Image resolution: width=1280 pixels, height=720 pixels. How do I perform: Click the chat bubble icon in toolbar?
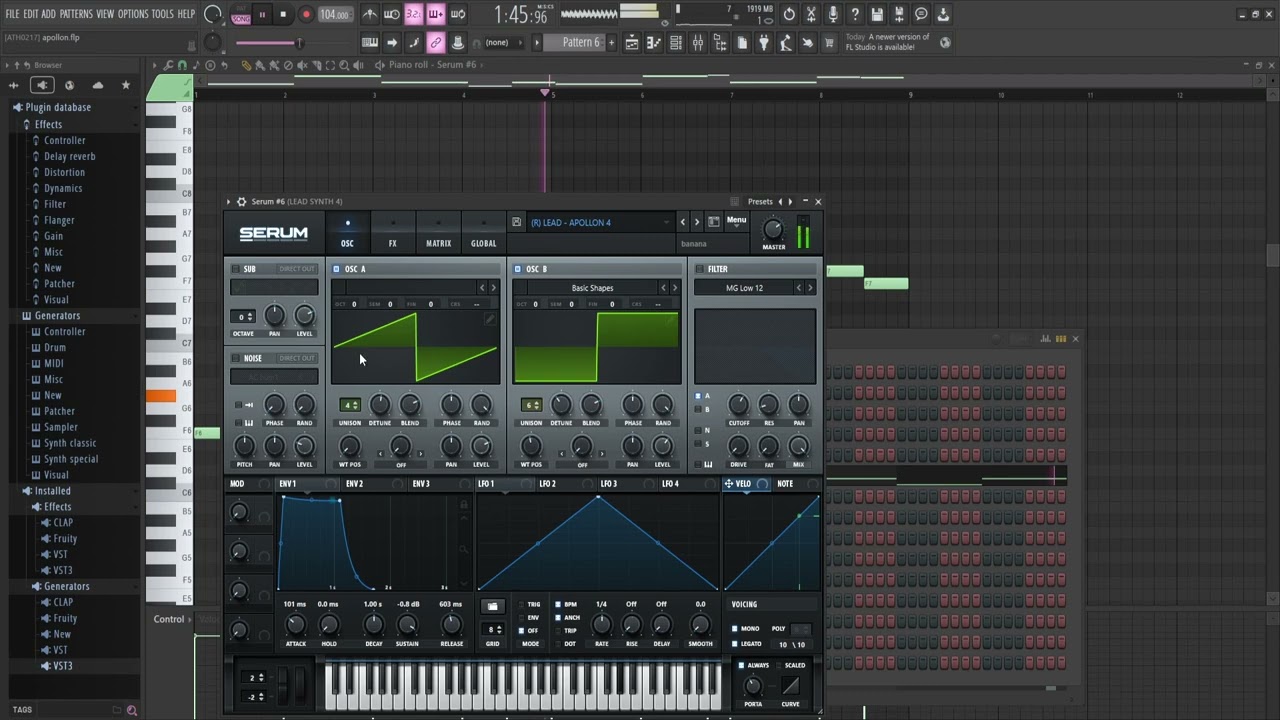921,14
